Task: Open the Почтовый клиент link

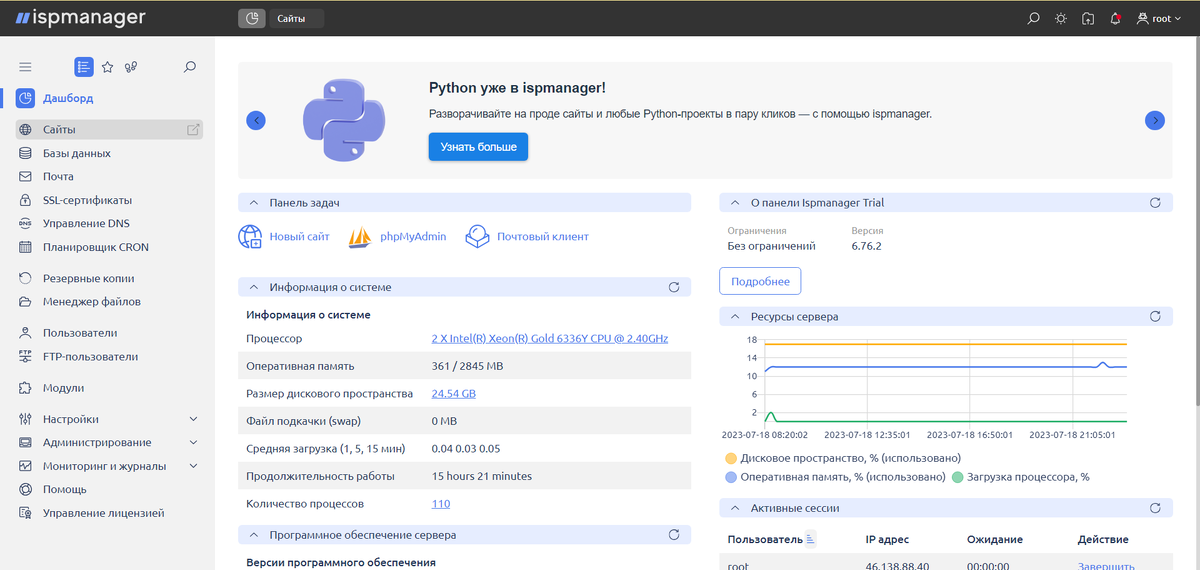Action: [543, 237]
